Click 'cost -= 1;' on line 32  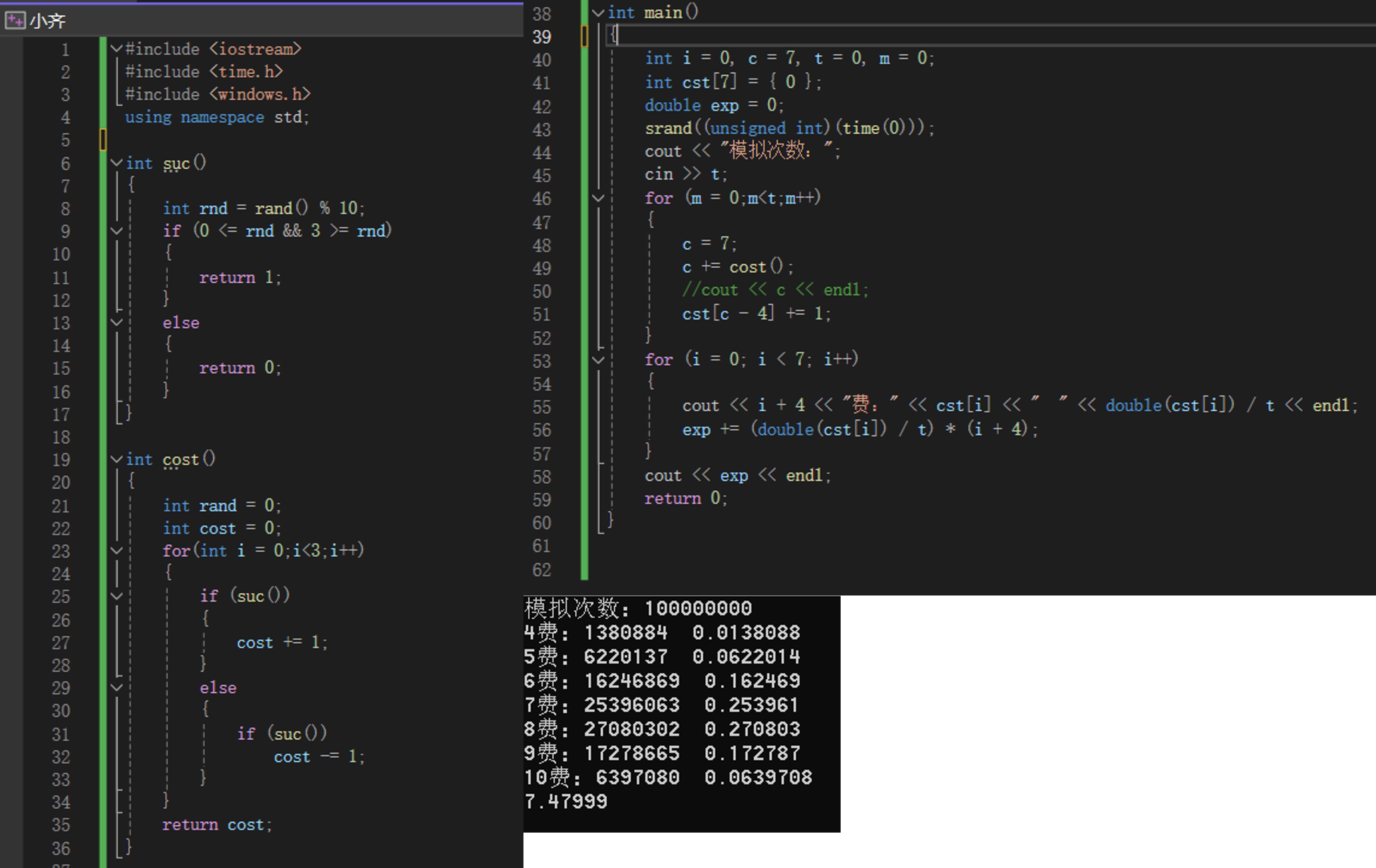(319, 756)
